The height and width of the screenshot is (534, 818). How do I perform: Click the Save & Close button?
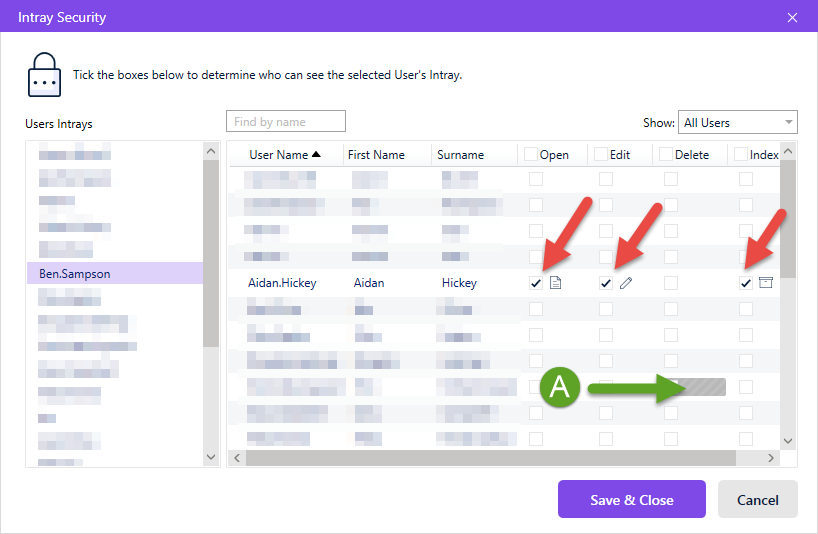tap(632, 499)
